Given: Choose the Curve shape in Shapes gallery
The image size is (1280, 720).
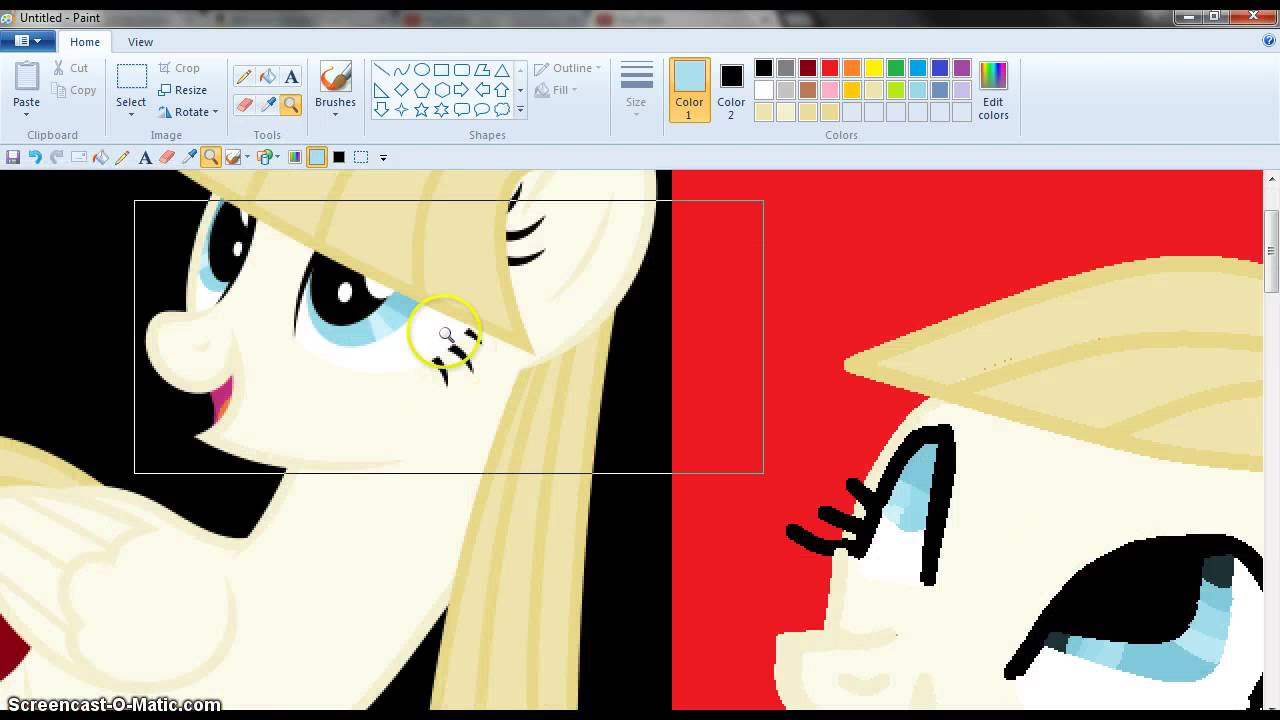Looking at the screenshot, I should click(402, 70).
